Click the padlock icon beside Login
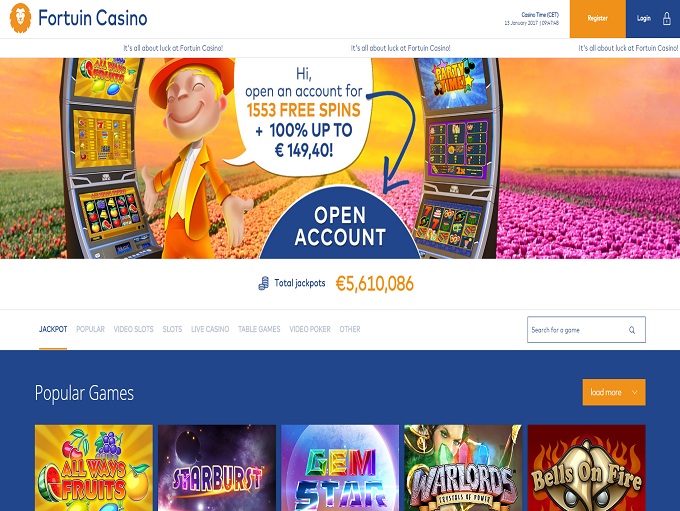The image size is (680, 511). (x=667, y=19)
